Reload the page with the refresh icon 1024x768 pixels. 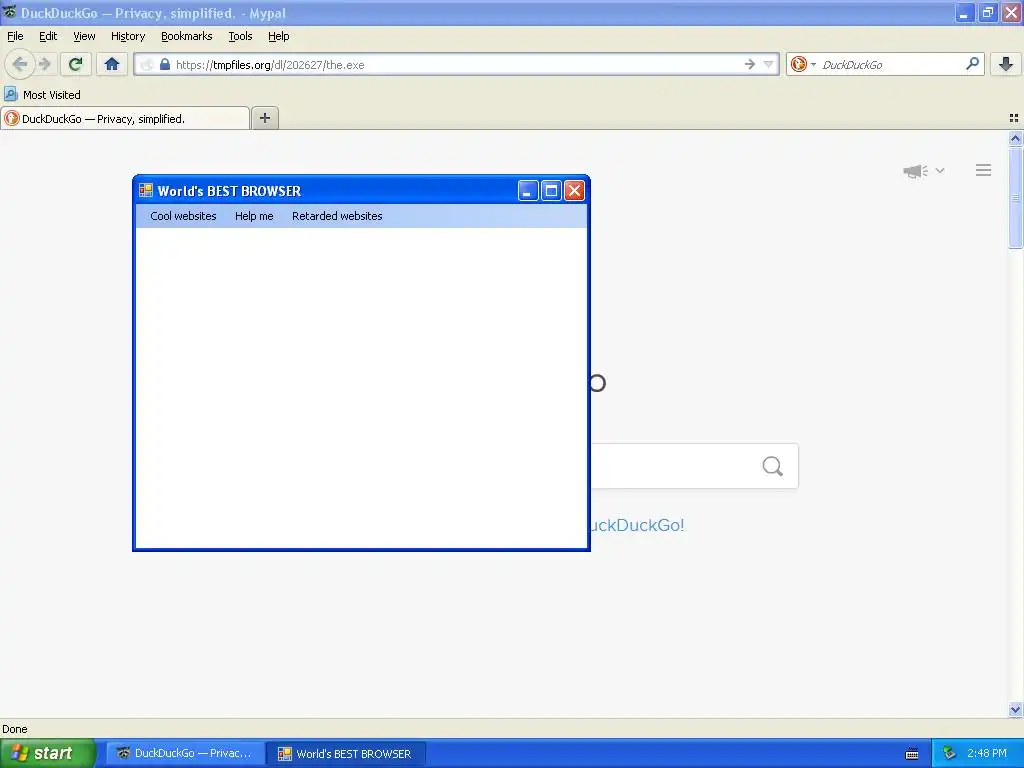[x=75, y=64]
